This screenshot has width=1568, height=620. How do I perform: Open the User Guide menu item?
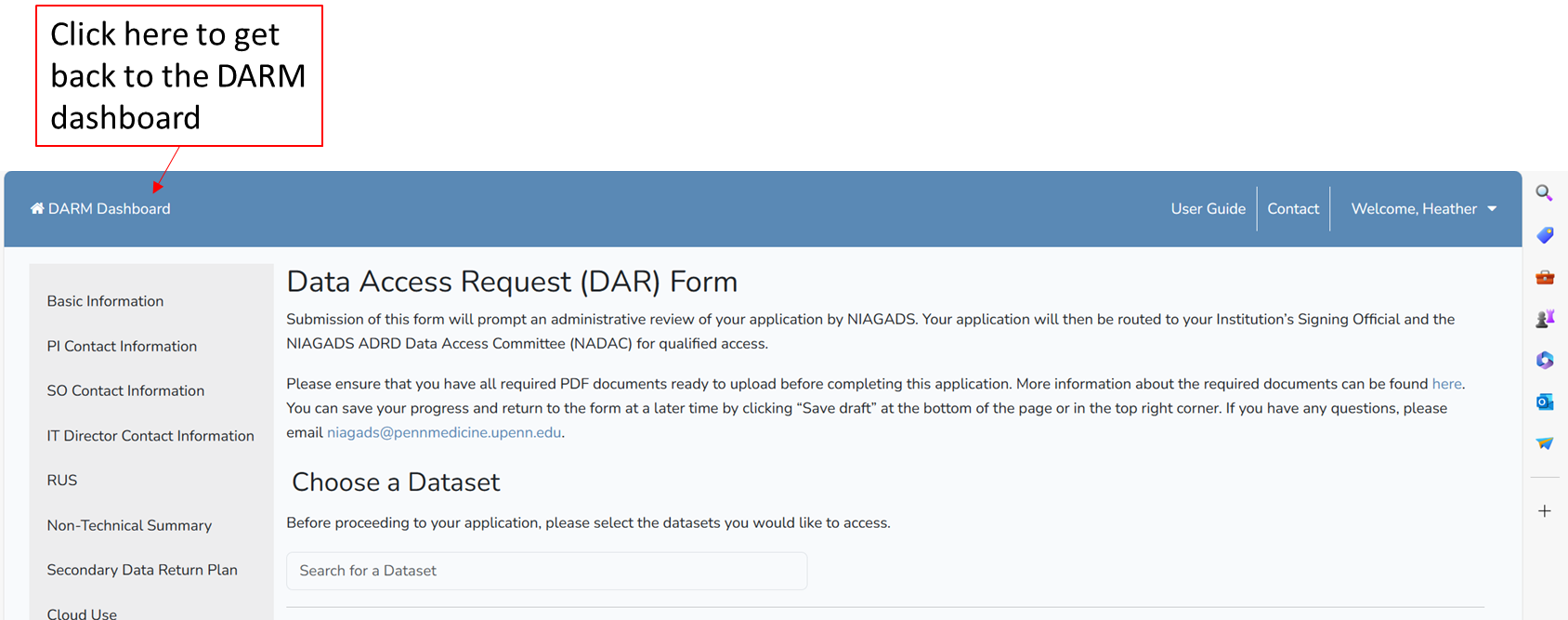tap(1208, 209)
